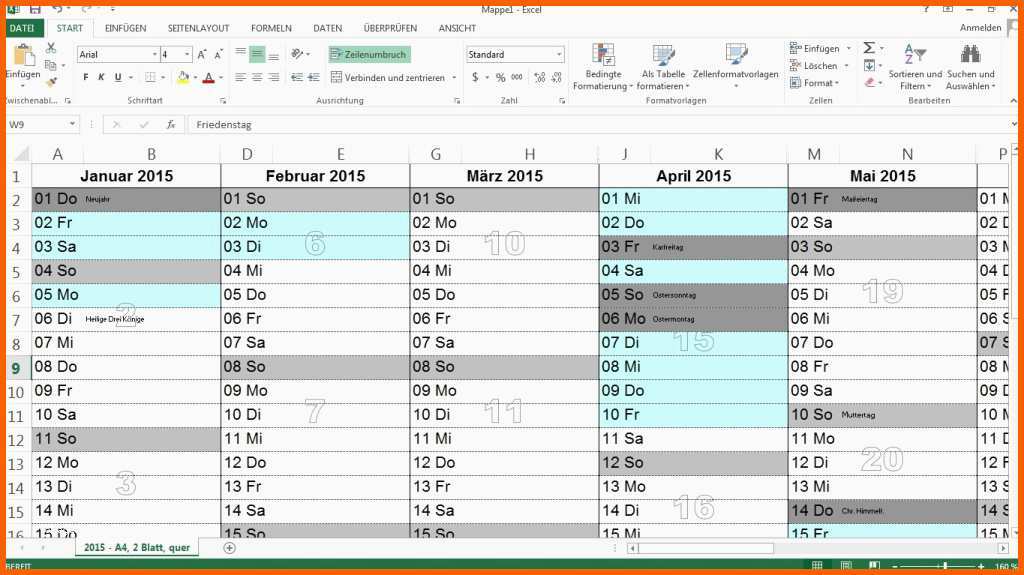This screenshot has width=1024, height=575.
Task: Open the Format cells dropdown
Action: 814,83
